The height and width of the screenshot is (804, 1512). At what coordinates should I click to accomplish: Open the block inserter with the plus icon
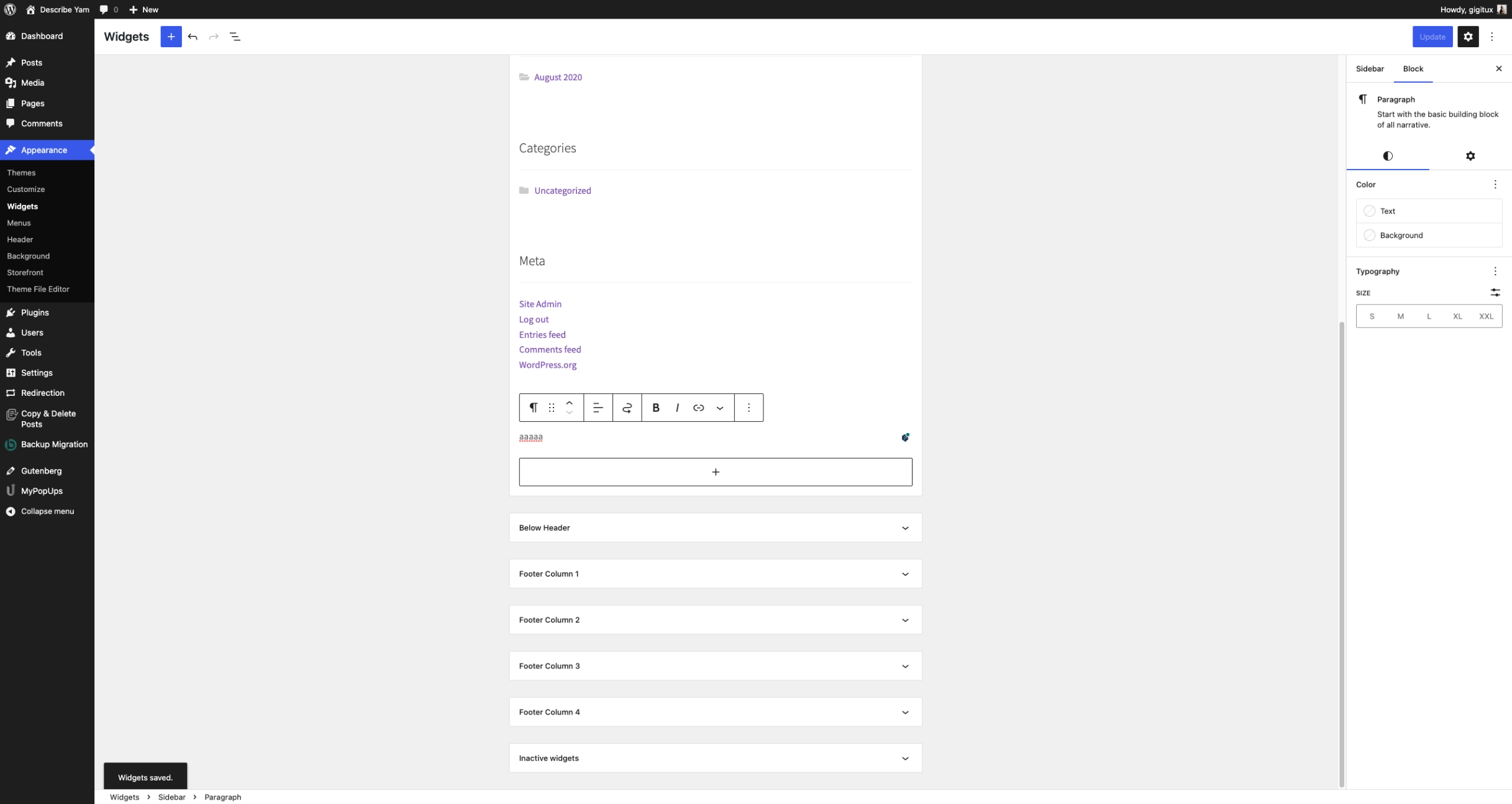(x=171, y=37)
